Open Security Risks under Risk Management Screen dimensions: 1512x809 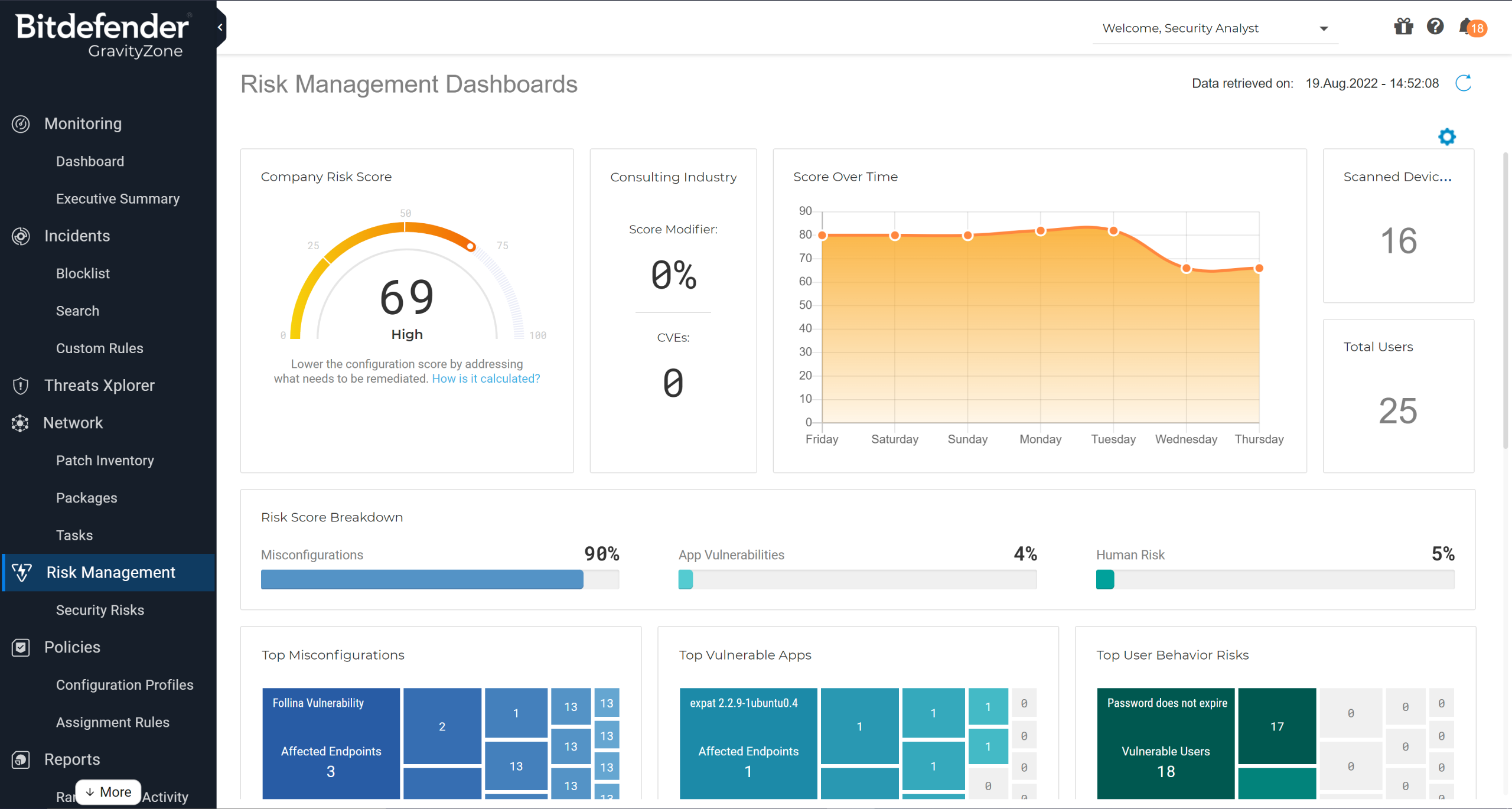pos(100,610)
